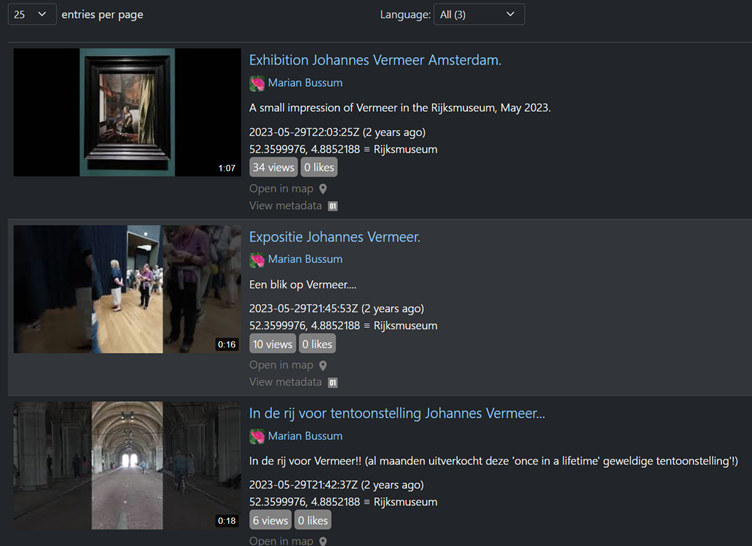Viewport: 752px width, 546px height.
Task: Open the Expositie Johannes Vermeer video thumbnail
Action: point(127,289)
